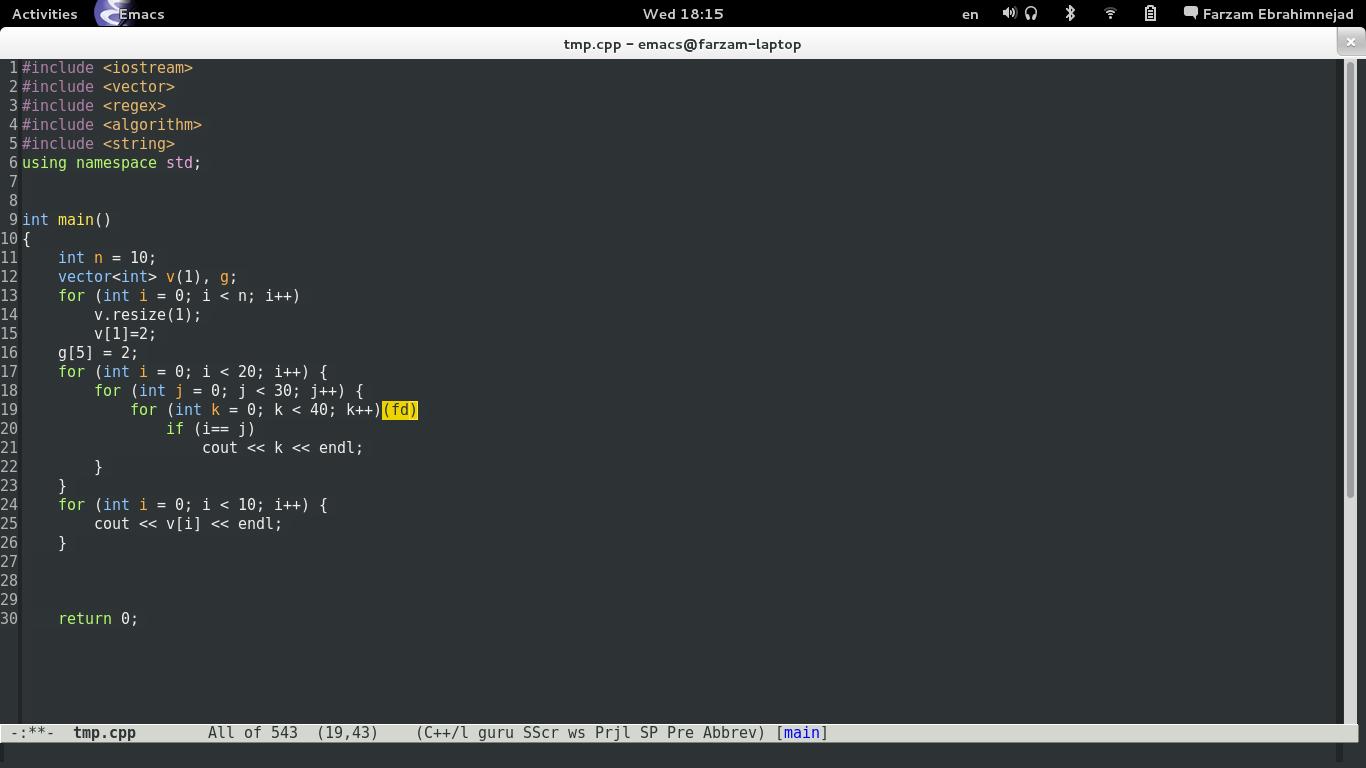Viewport: 1366px width, 768px height.
Task: Click the battery status icon
Action: click(x=1150, y=14)
